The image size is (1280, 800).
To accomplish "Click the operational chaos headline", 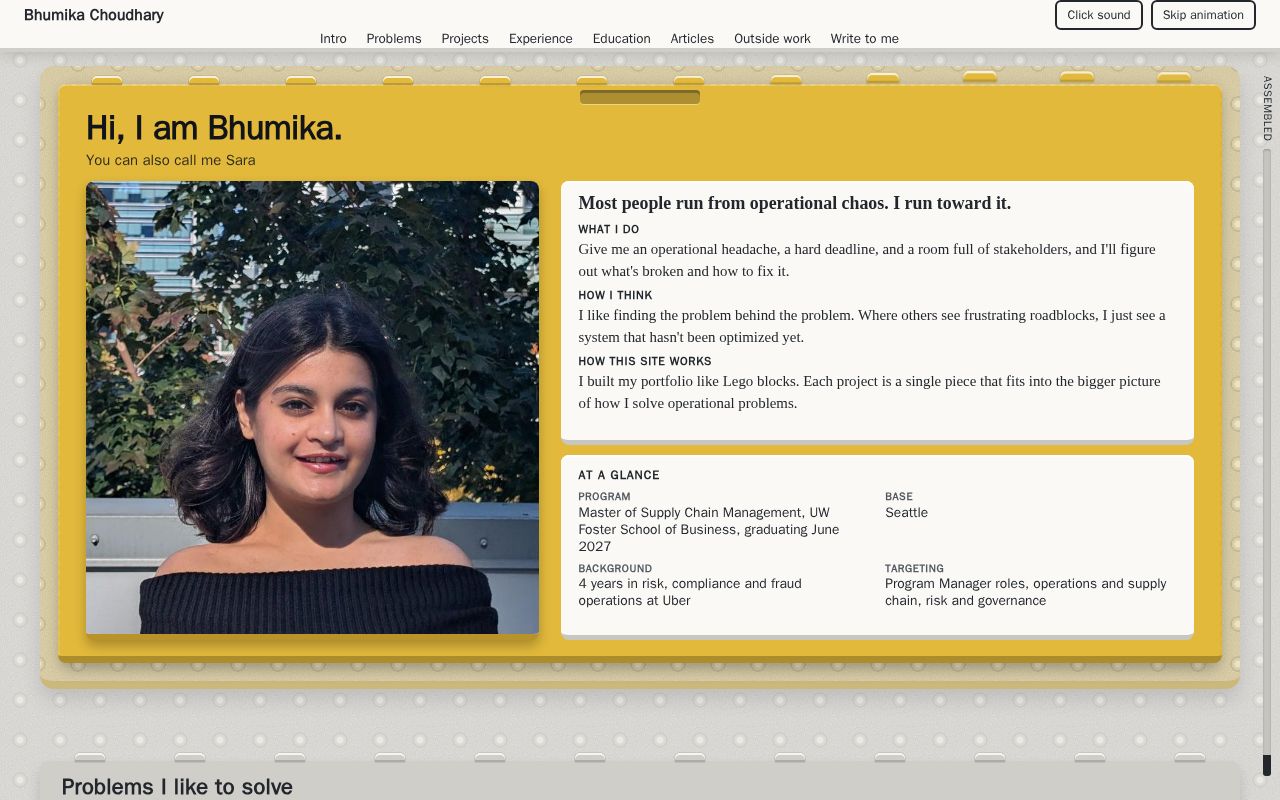I will (x=795, y=203).
